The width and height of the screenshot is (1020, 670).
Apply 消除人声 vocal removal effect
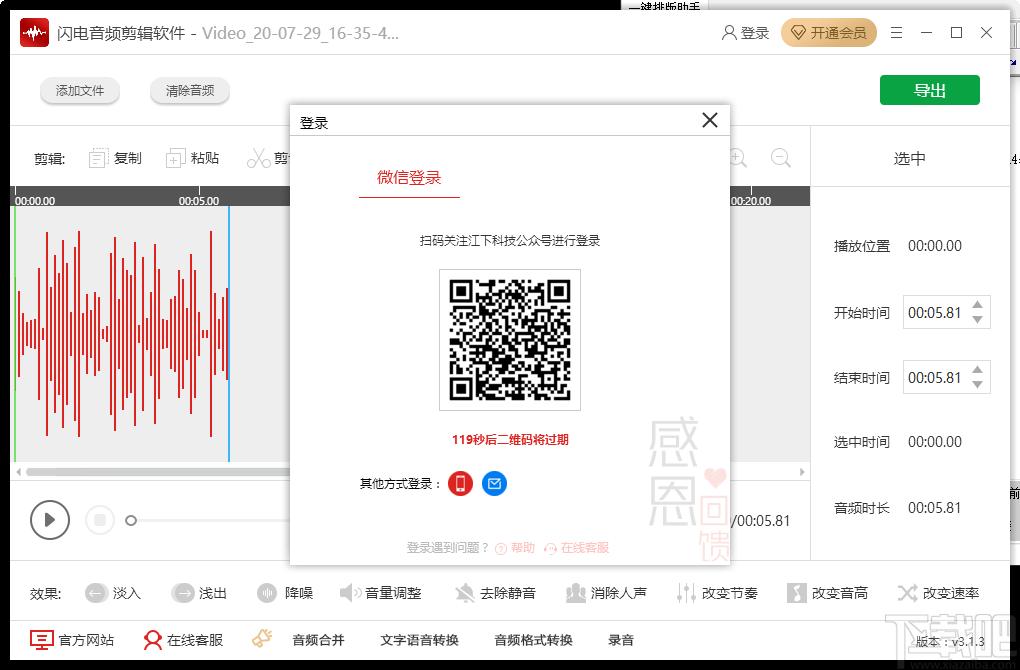[606, 593]
